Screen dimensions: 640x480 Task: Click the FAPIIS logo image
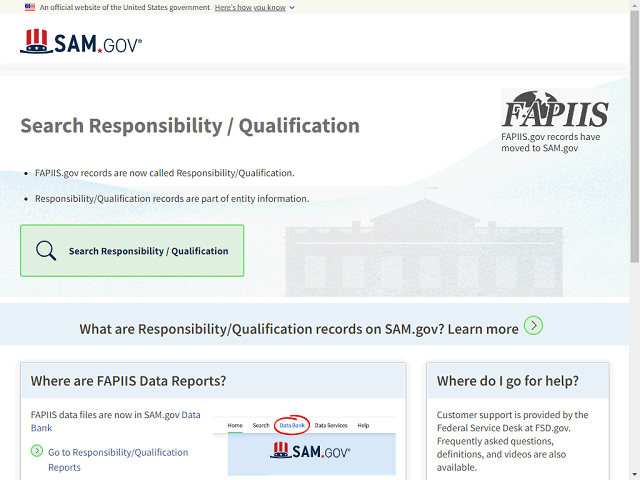coord(555,109)
